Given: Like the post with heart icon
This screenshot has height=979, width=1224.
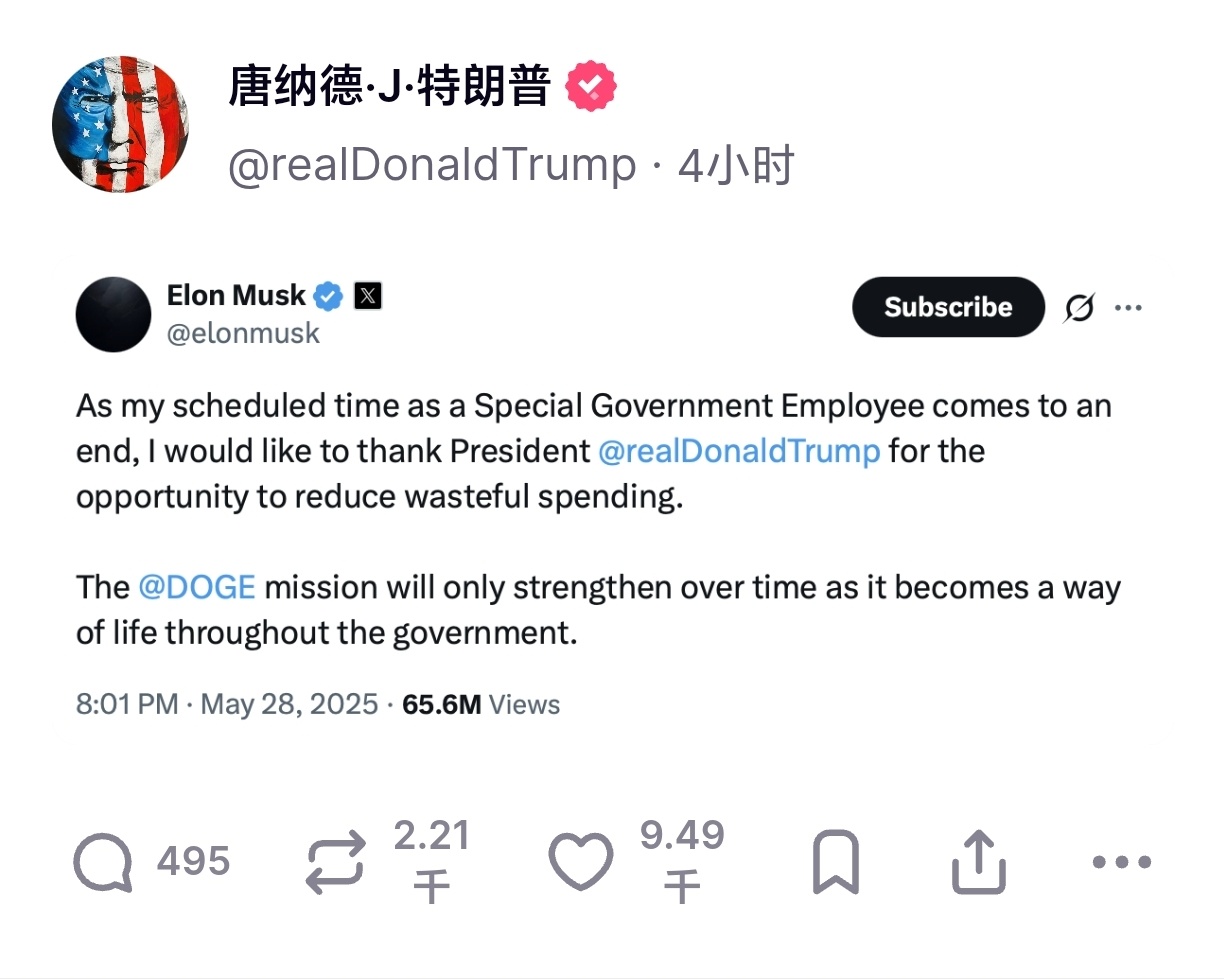Looking at the screenshot, I should click(581, 862).
